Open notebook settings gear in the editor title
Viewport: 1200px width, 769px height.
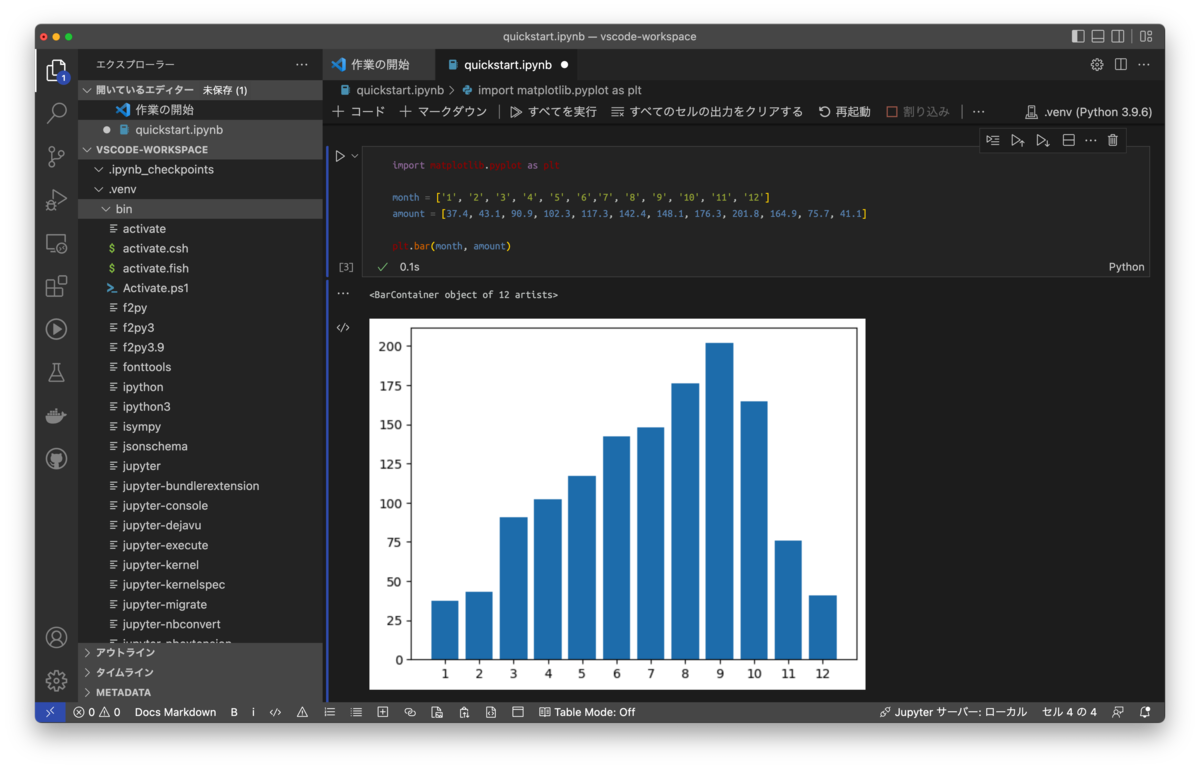[x=1097, y=64]
